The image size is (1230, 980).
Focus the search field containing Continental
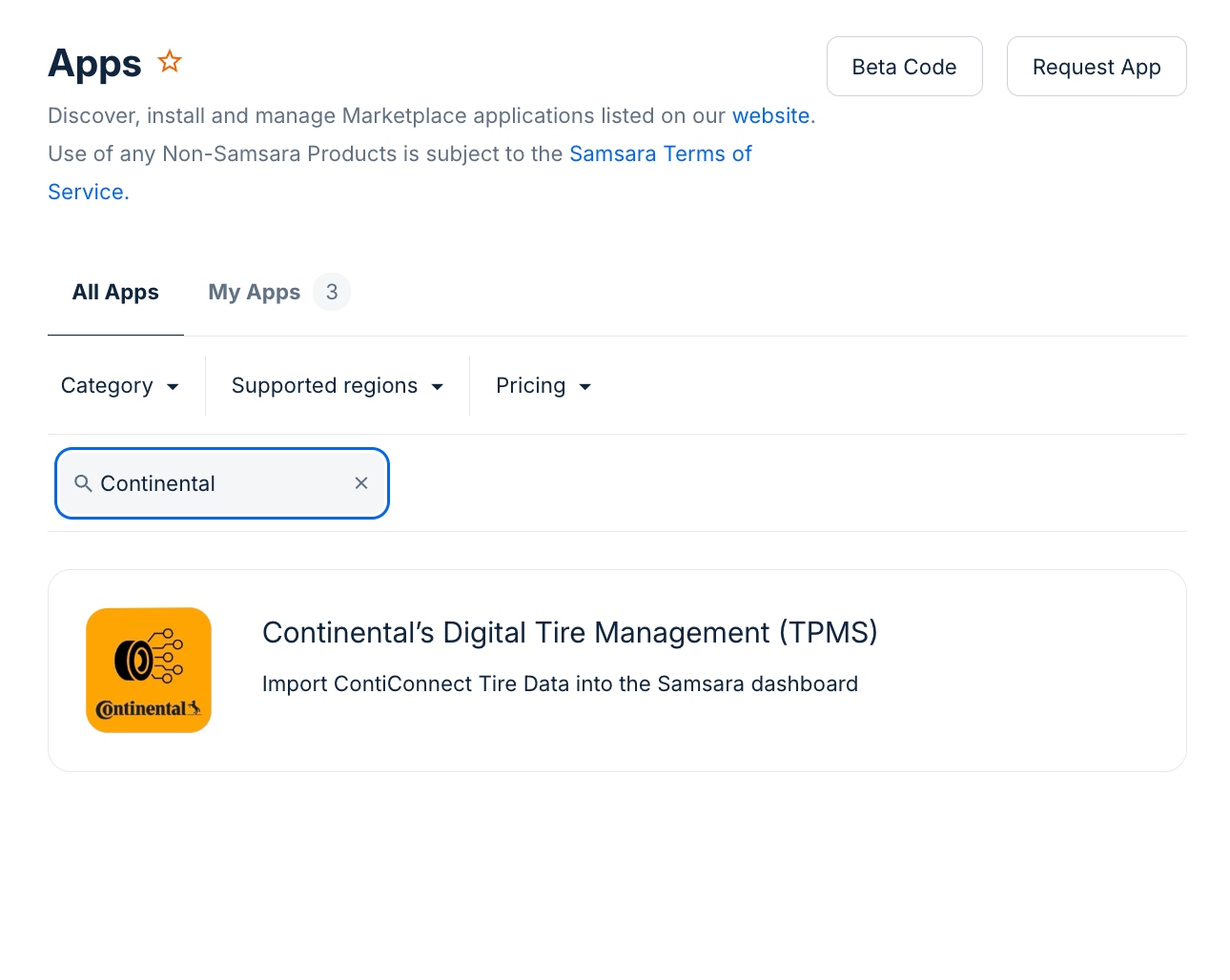click(222, 483)
